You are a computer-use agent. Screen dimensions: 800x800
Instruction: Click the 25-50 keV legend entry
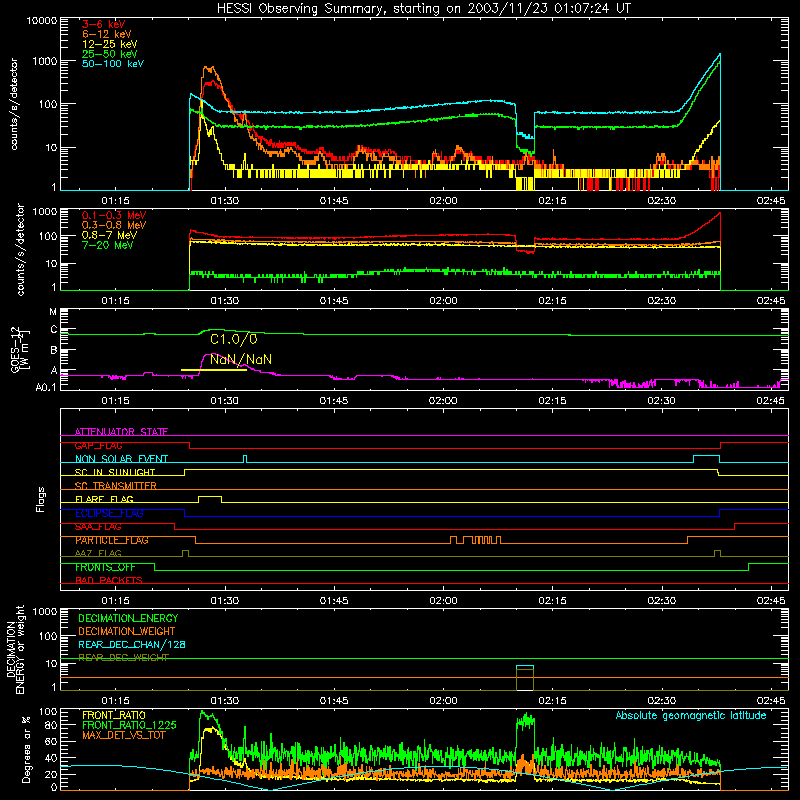[x=110, y=54]
